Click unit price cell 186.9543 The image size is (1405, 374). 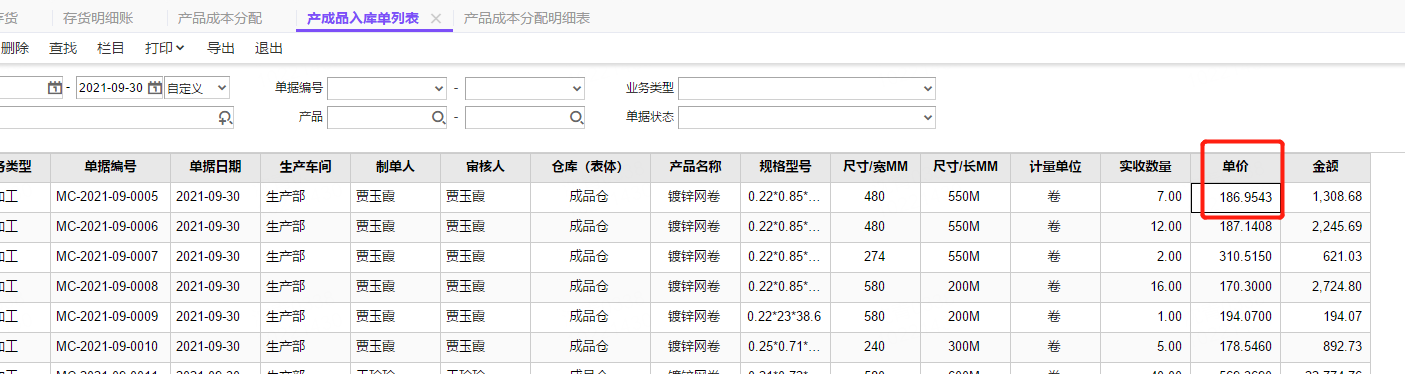1235,197
